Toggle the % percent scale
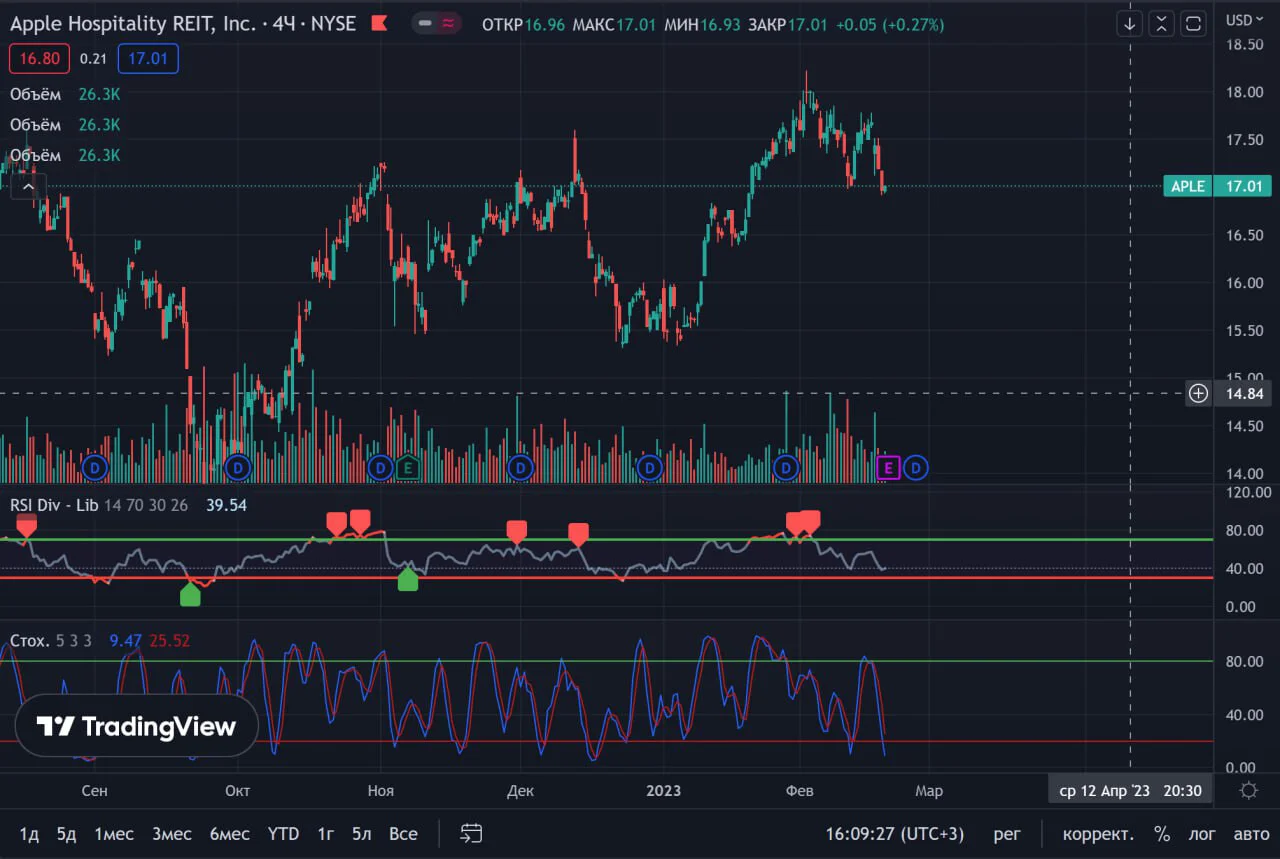This screenshot has width=1280, height=859. point(1162,834)
